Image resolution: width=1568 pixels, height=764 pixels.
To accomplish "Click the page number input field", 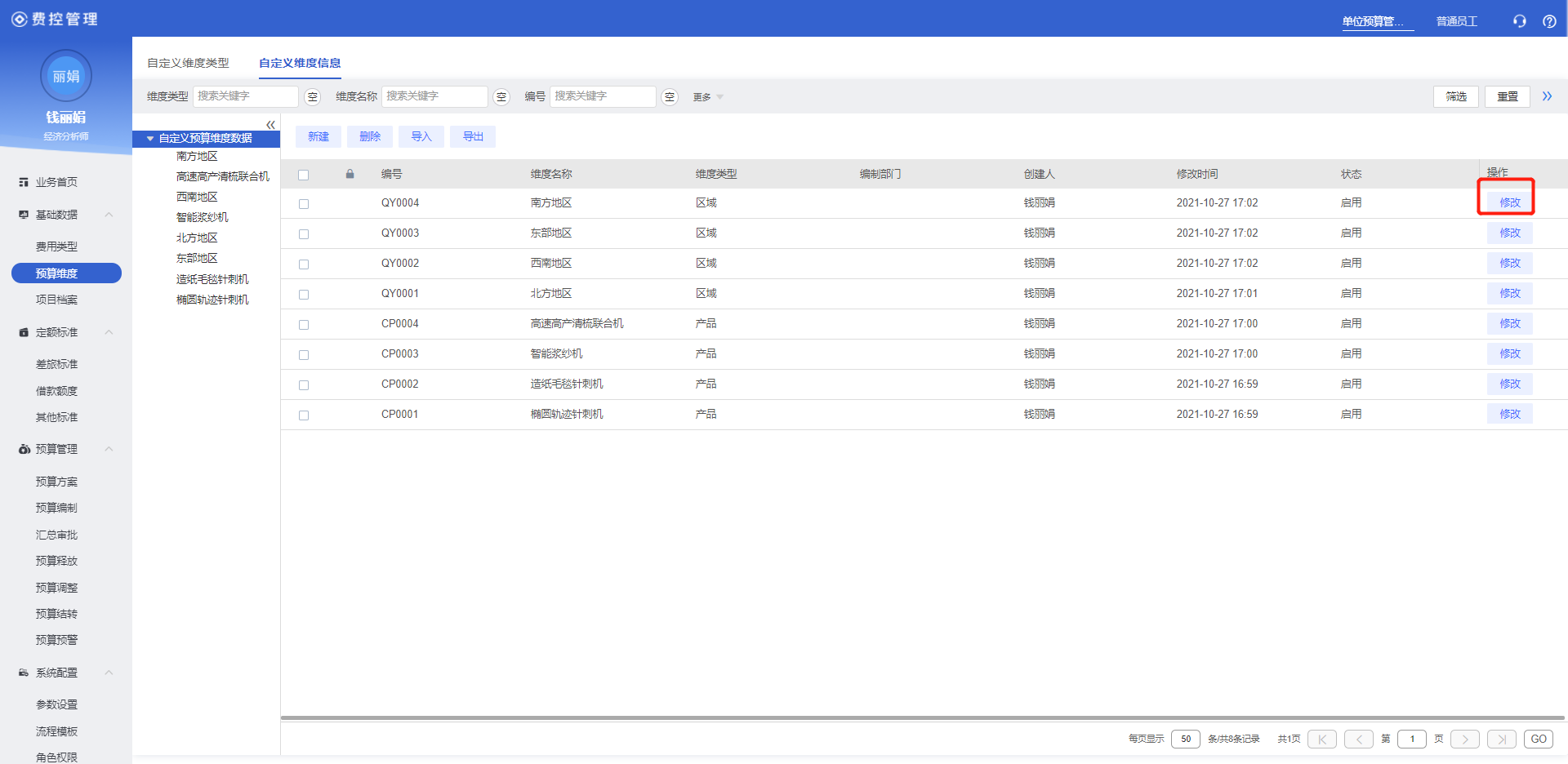I will pos(1412,740).
